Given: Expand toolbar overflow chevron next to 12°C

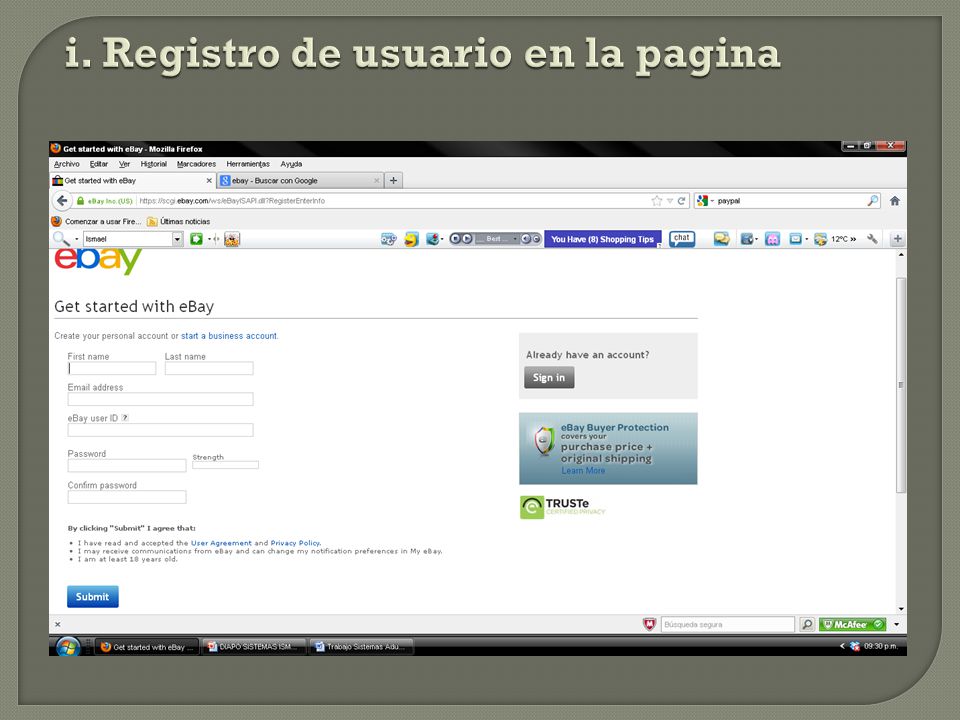Looking at the screenshot, I should [853, 239].
